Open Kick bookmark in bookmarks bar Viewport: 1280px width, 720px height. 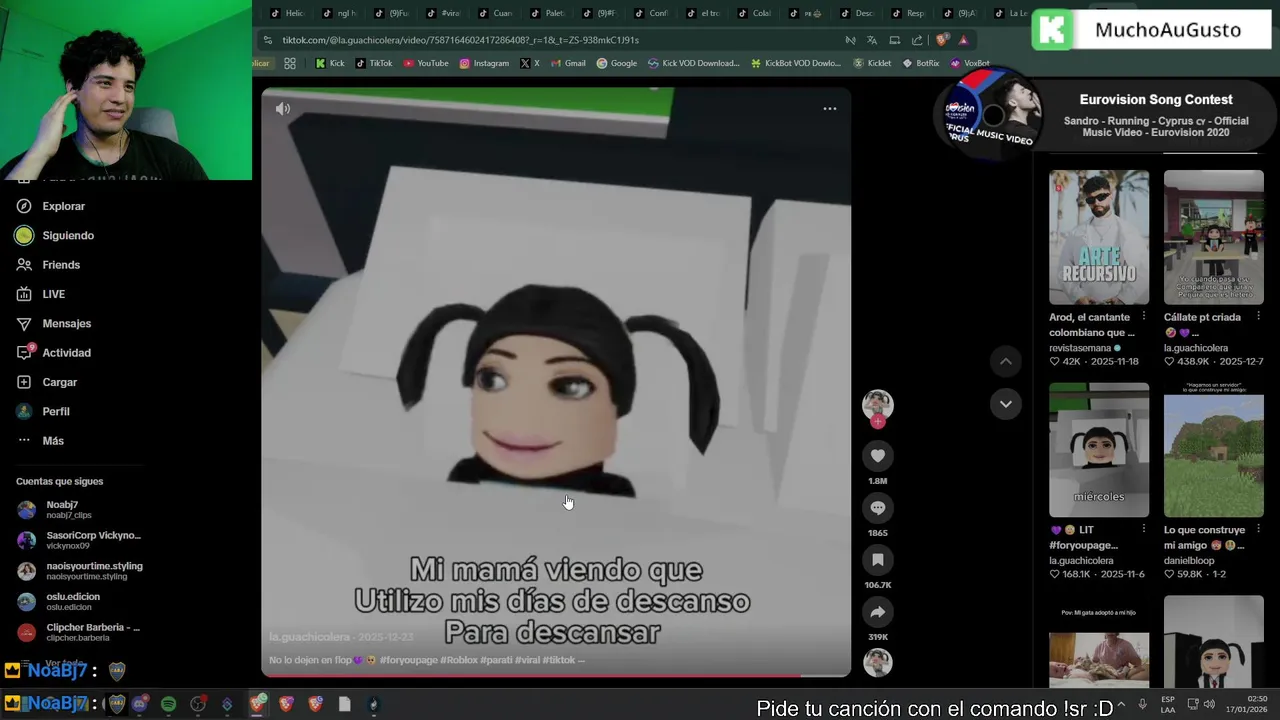click(x=329, y=63)
